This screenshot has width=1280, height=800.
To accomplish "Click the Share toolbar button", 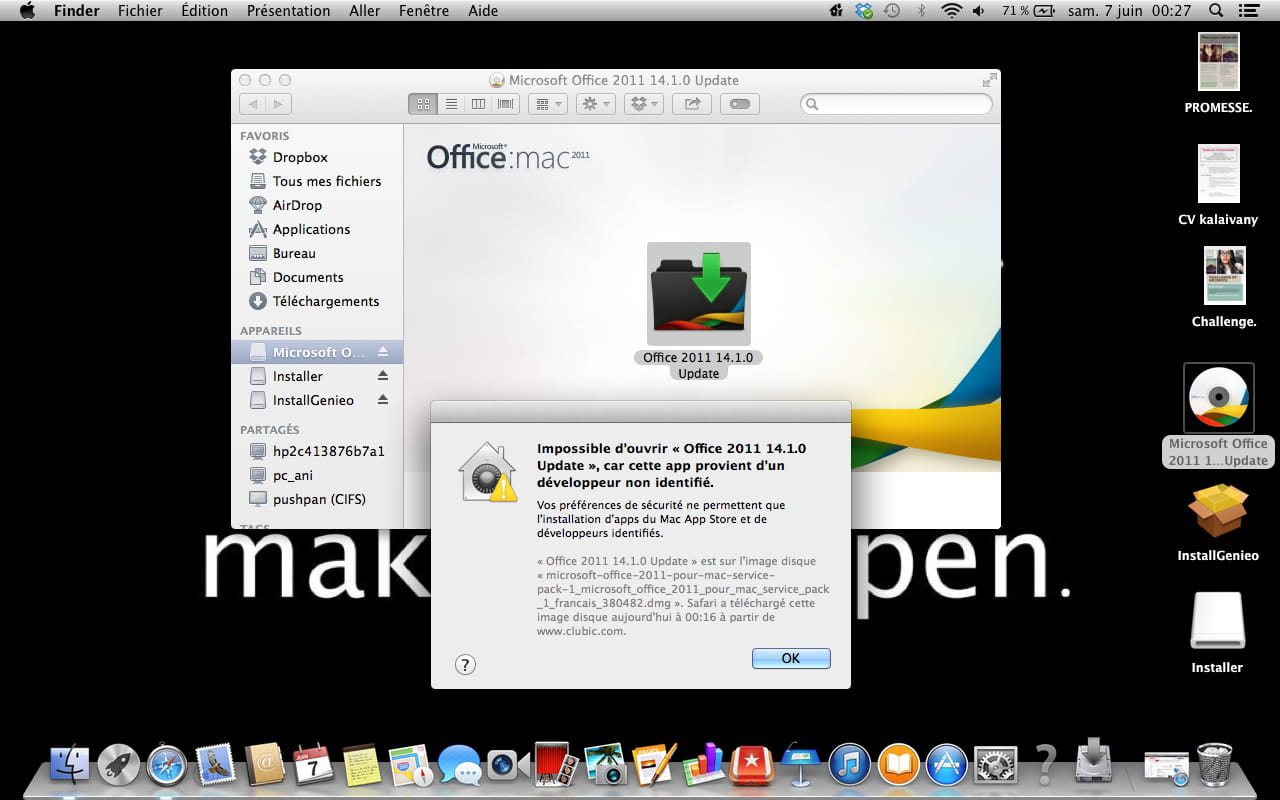I will (x=691, y=103).
